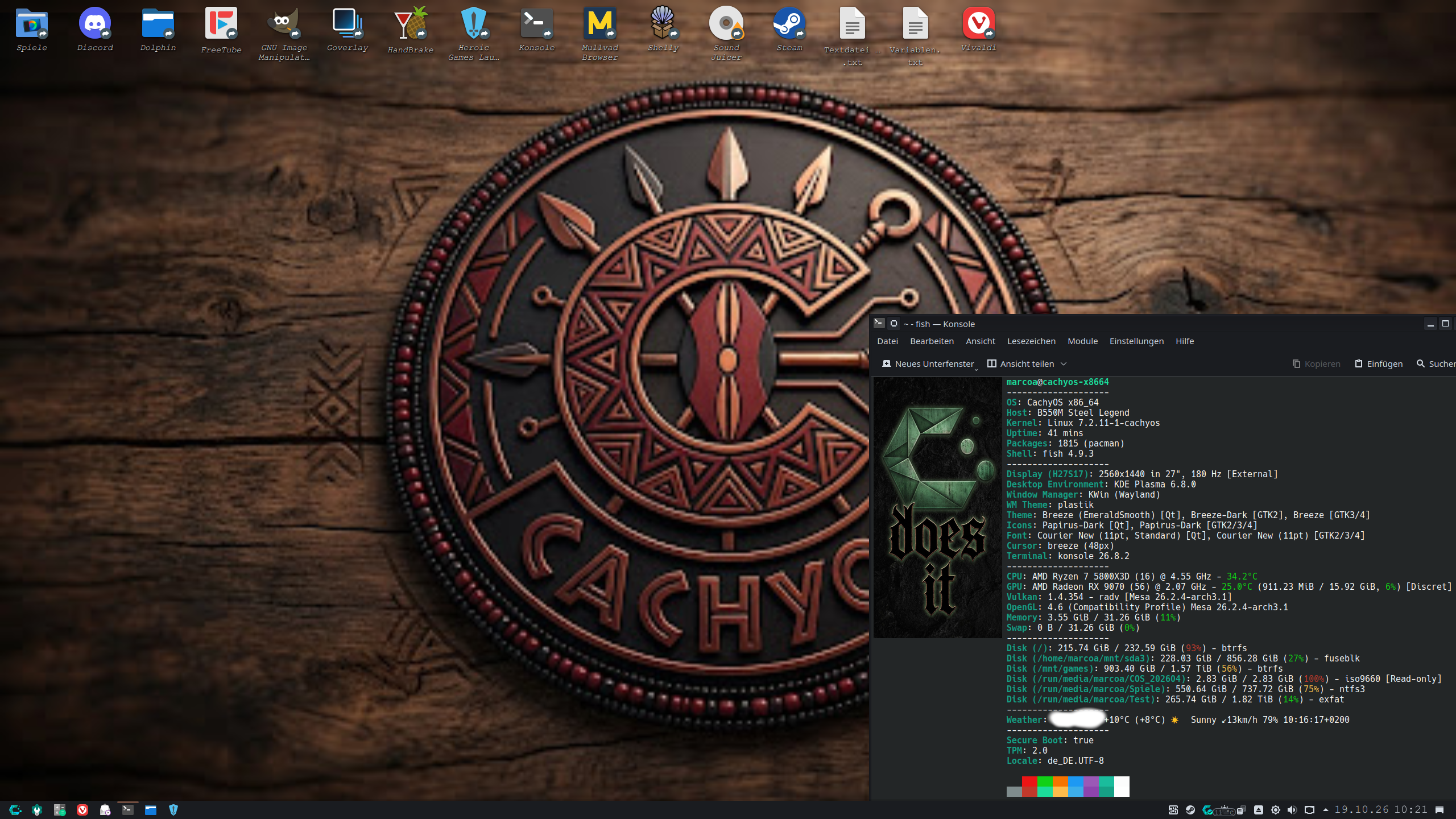This screenshot has width=1456, height=819.
Task: Click the brightness tray icon
Action: (x=1276, y=810)
